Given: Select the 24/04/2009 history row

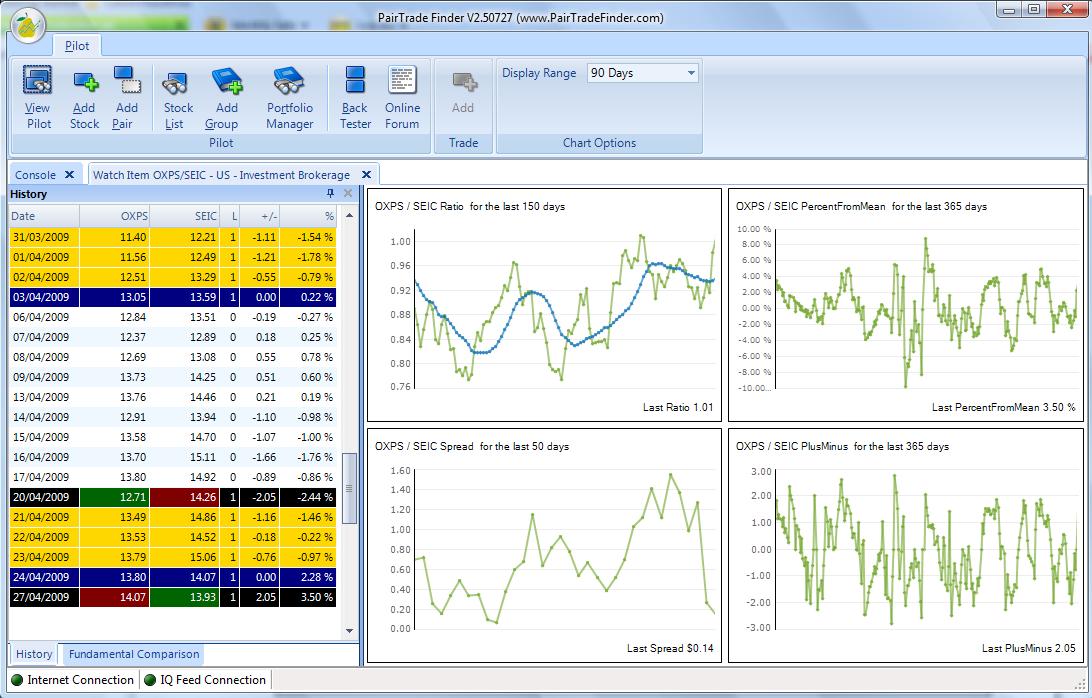Looking at the screenshot, I should pyautogui.click(x=173, y=577).
